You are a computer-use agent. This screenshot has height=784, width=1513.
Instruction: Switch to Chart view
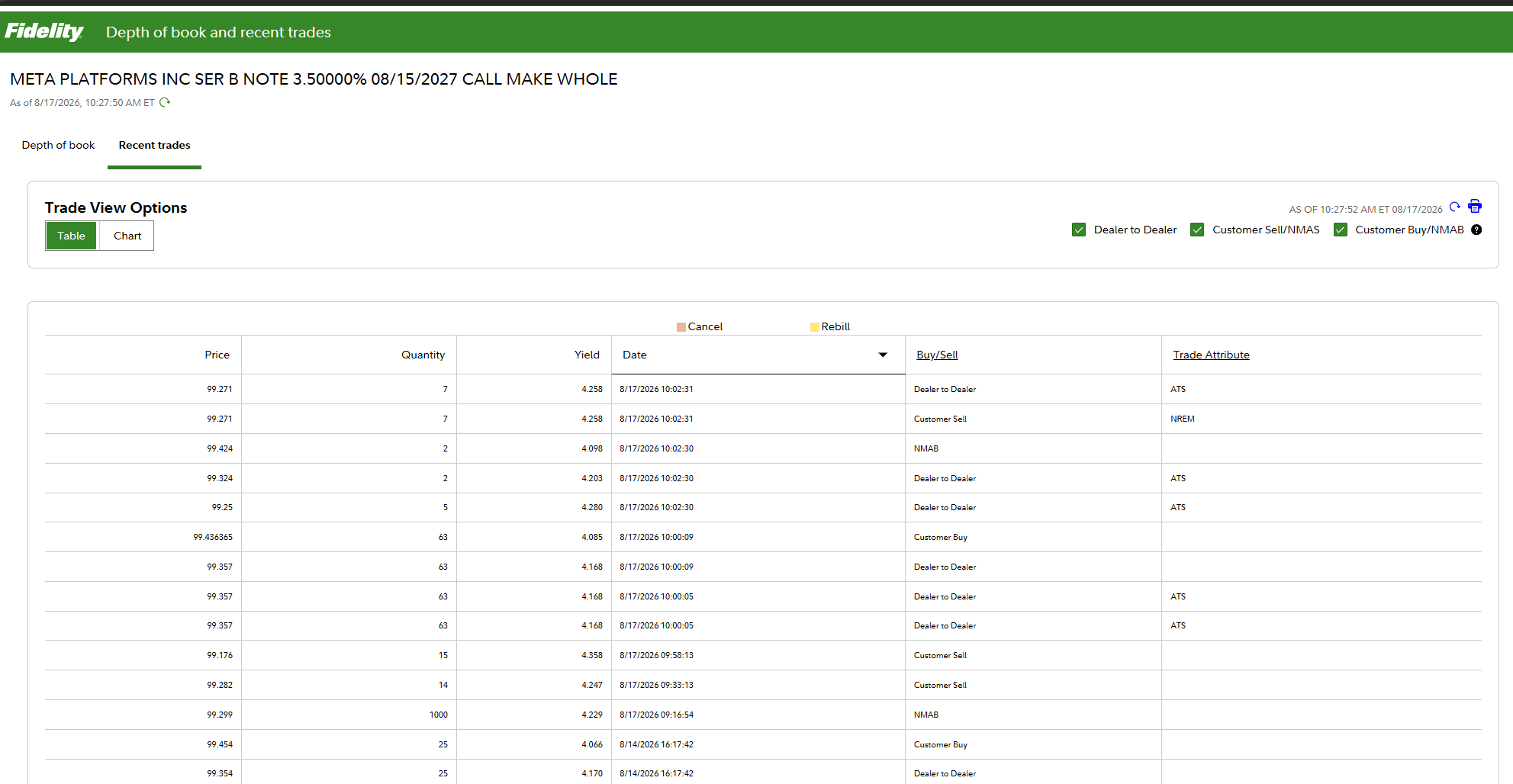[127, 236]
